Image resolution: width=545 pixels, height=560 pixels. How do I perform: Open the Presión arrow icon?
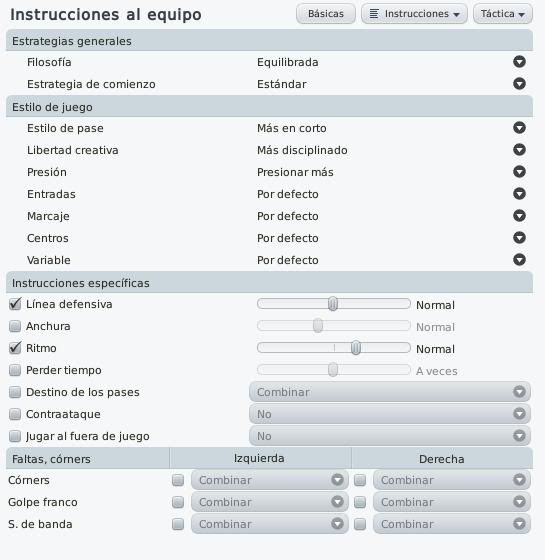click(x=519, y=172)
